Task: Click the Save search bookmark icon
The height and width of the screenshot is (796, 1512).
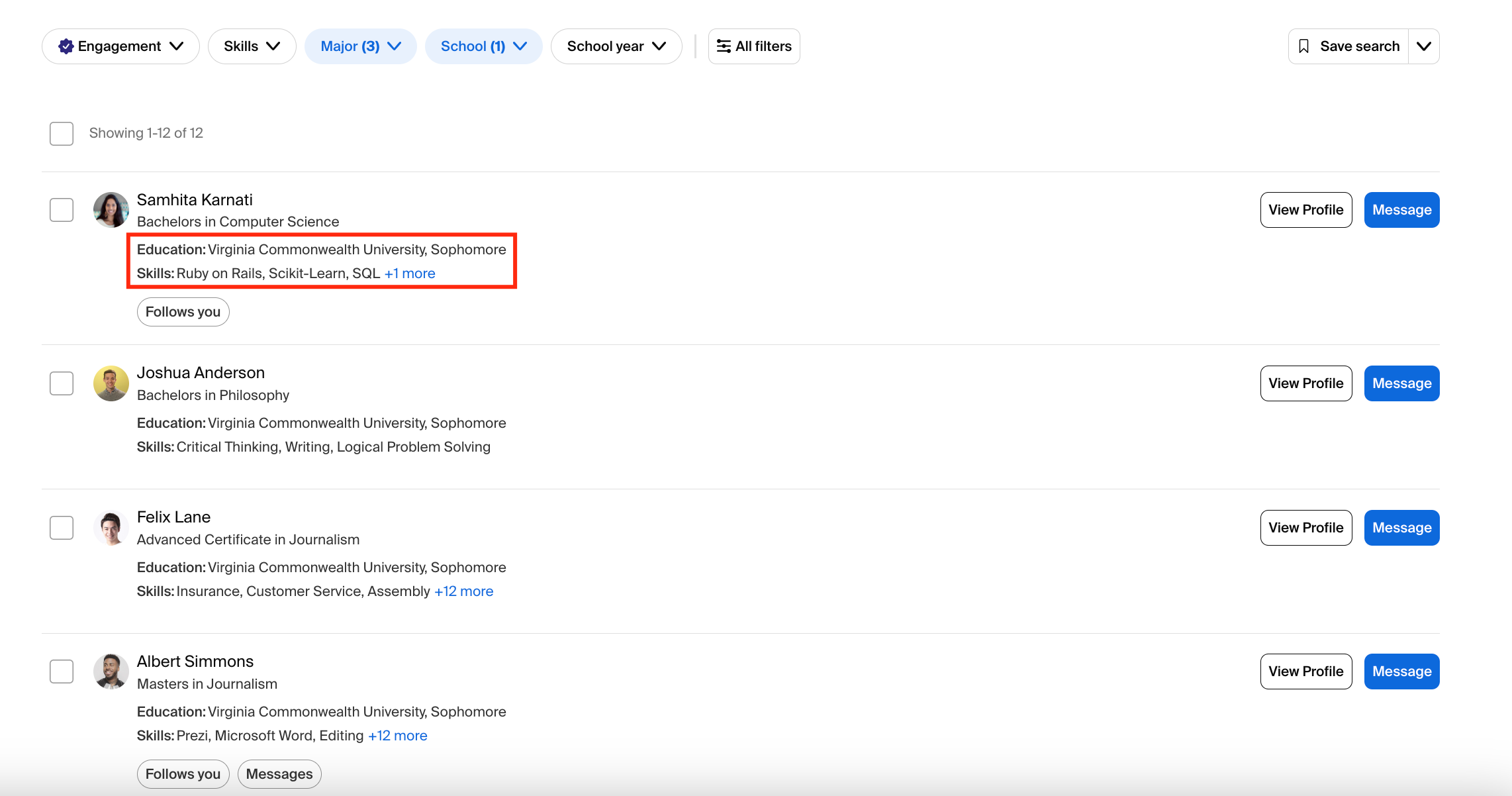Action: click(x=1304, y=46)
